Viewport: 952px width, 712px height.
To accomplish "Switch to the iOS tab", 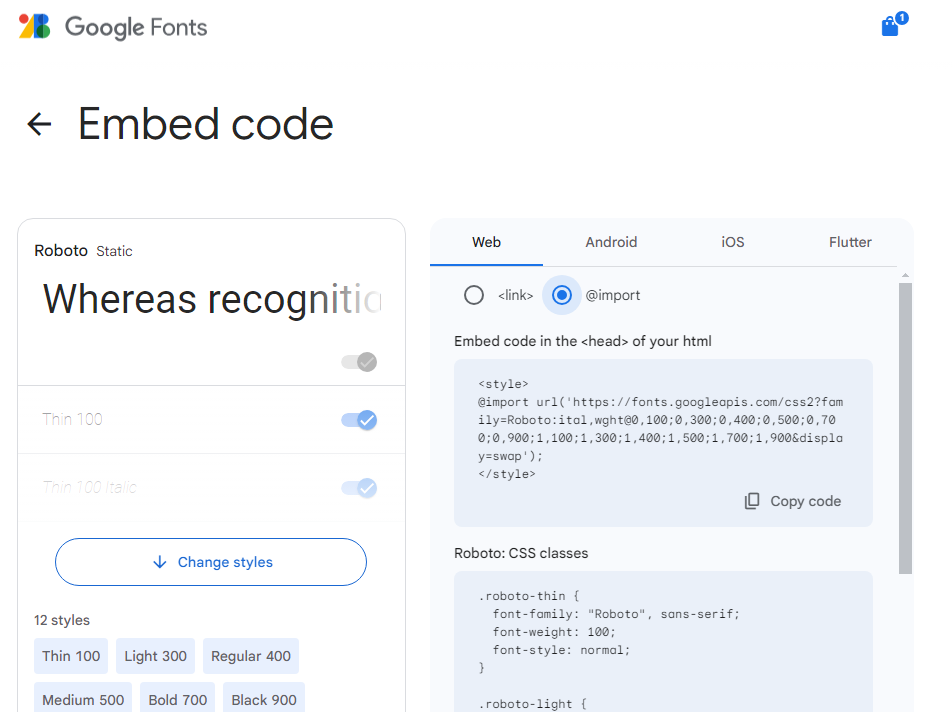I will [x=732, y=242].
